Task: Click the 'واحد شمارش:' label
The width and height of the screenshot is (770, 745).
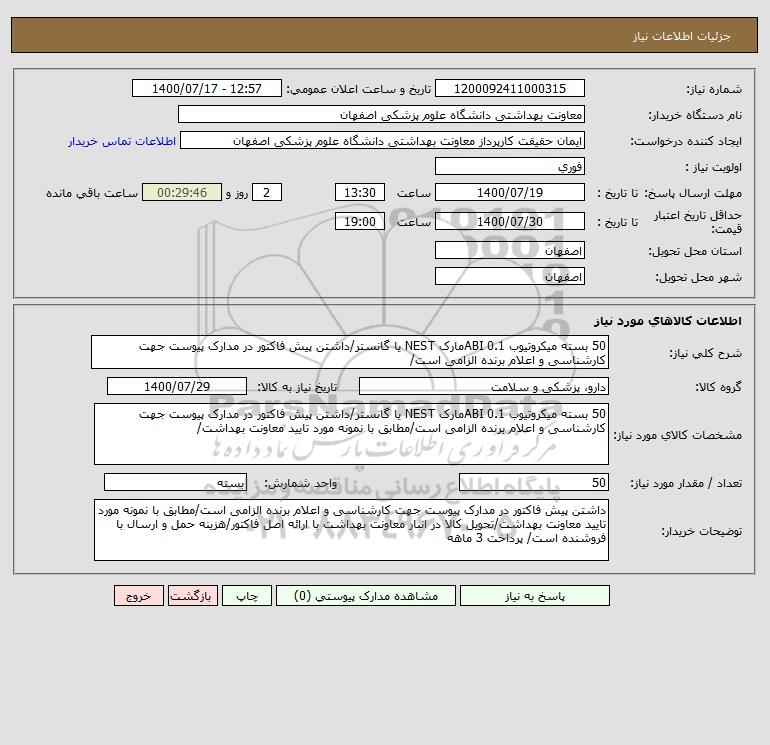Action: 301,483
